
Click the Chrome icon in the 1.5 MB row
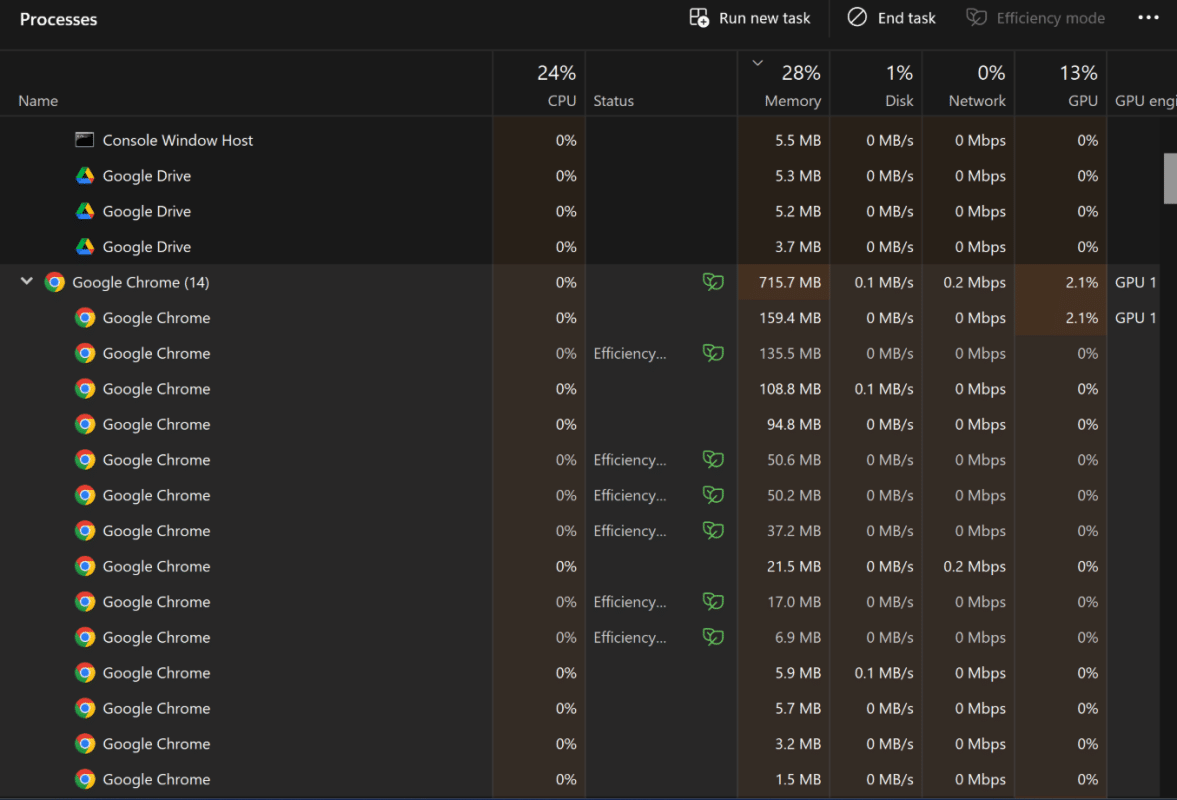coord(85,779)
